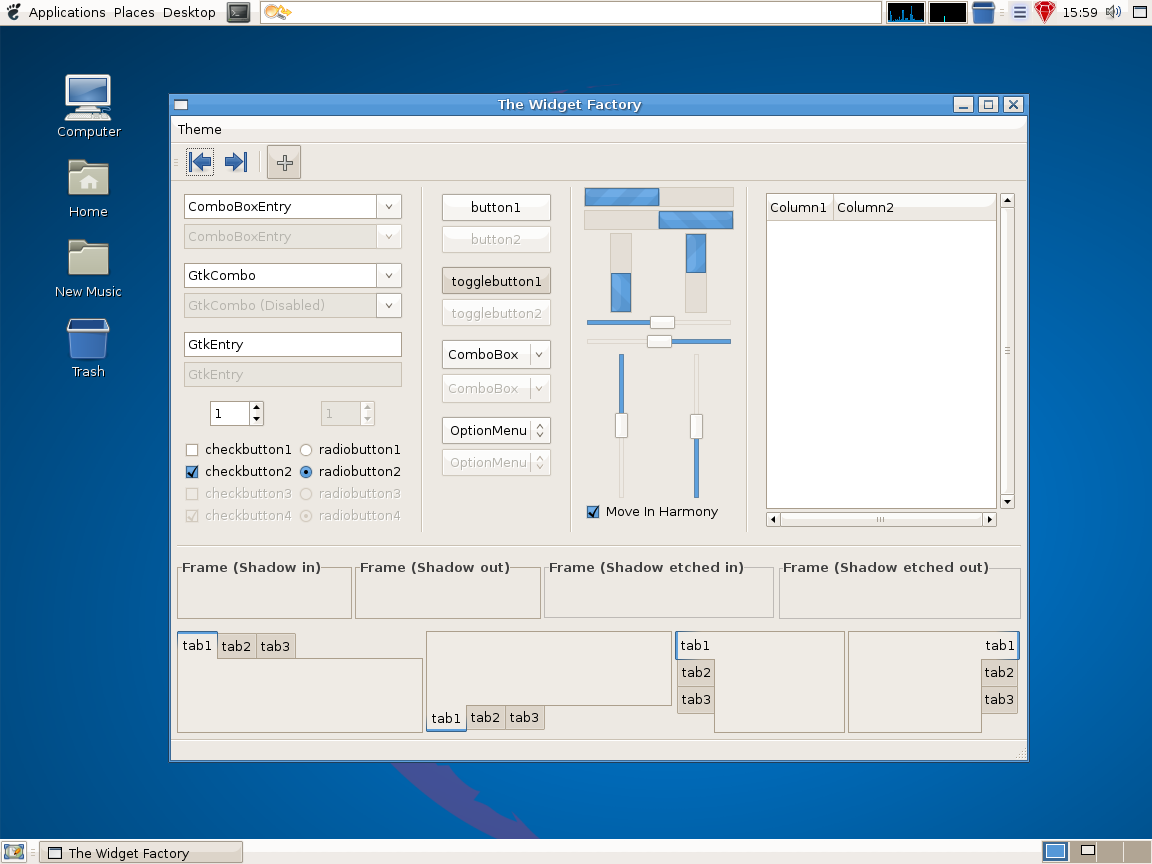Image resolution: width=1152 pixels, height=864 pixels.
Task: Click The Widget Factory taskbar button
Action: [140, 852]
